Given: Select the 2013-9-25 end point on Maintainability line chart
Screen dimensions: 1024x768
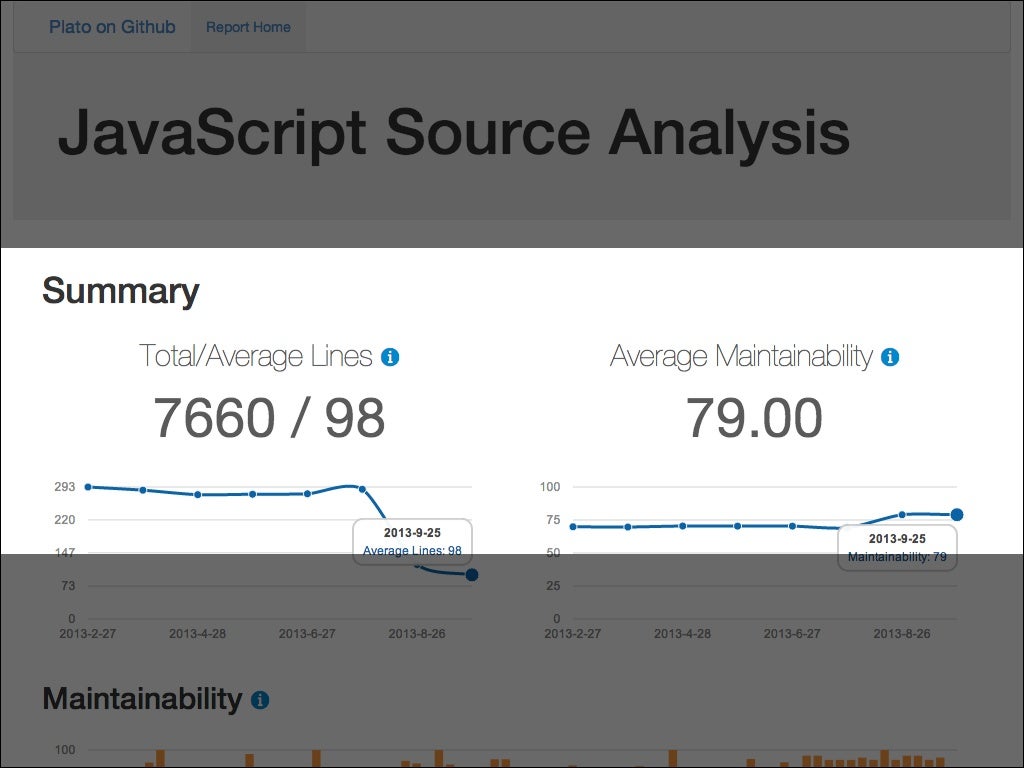Looking at the screenshot, I should (957, 515).
